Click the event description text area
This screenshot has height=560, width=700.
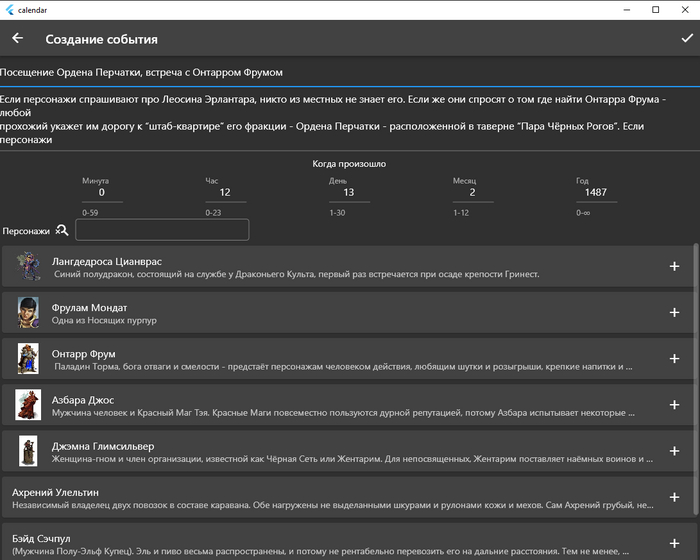(350, 120)
